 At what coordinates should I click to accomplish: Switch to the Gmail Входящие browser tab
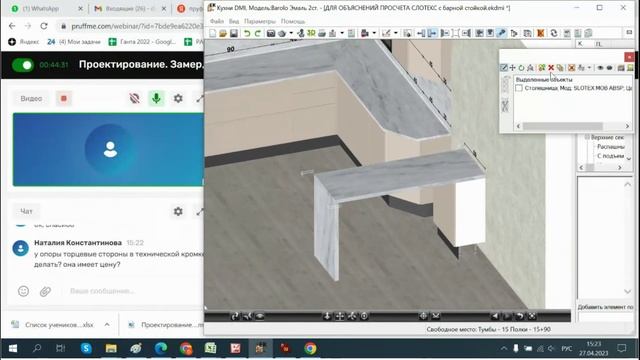pyautogui.click(x=129, y=9)
